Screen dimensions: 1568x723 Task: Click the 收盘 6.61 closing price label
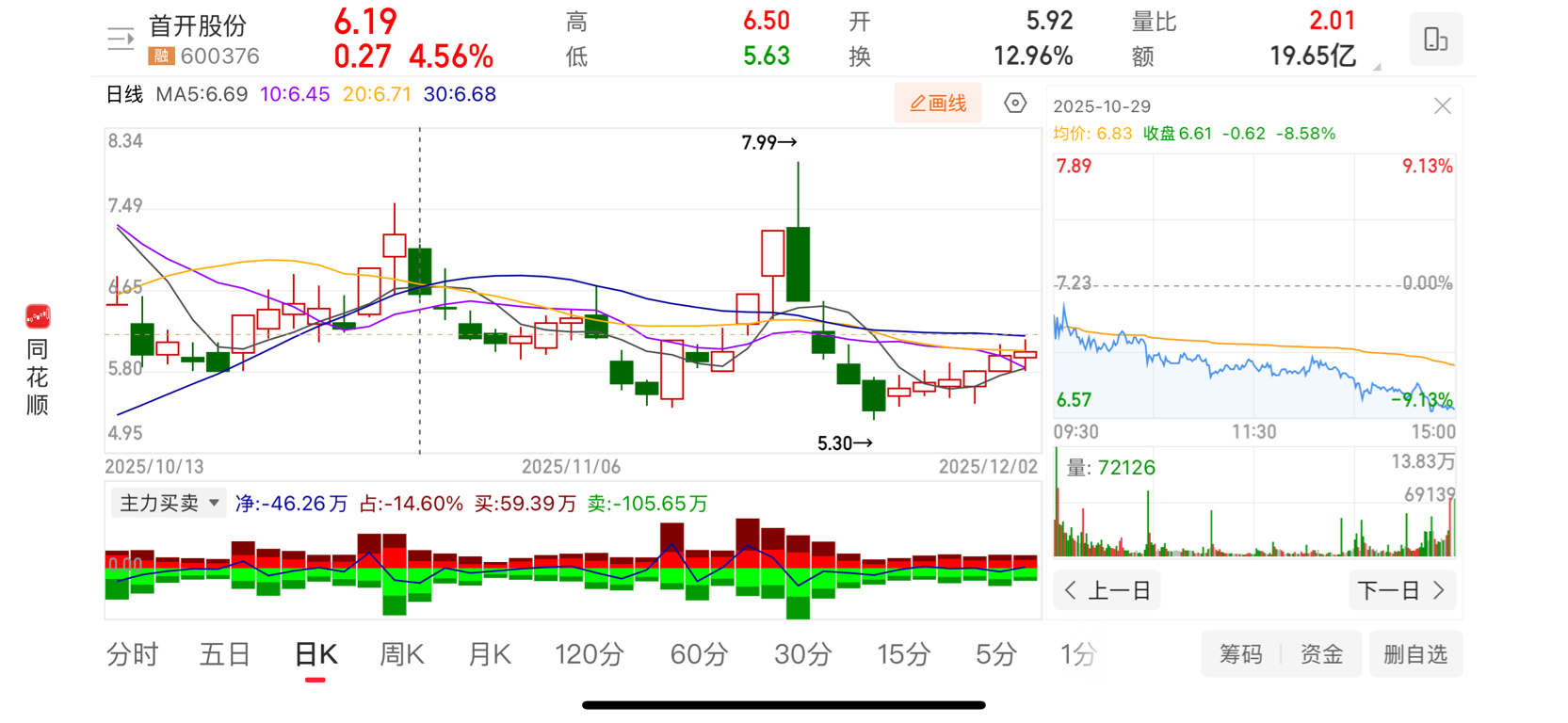(x=1177, y=134)
